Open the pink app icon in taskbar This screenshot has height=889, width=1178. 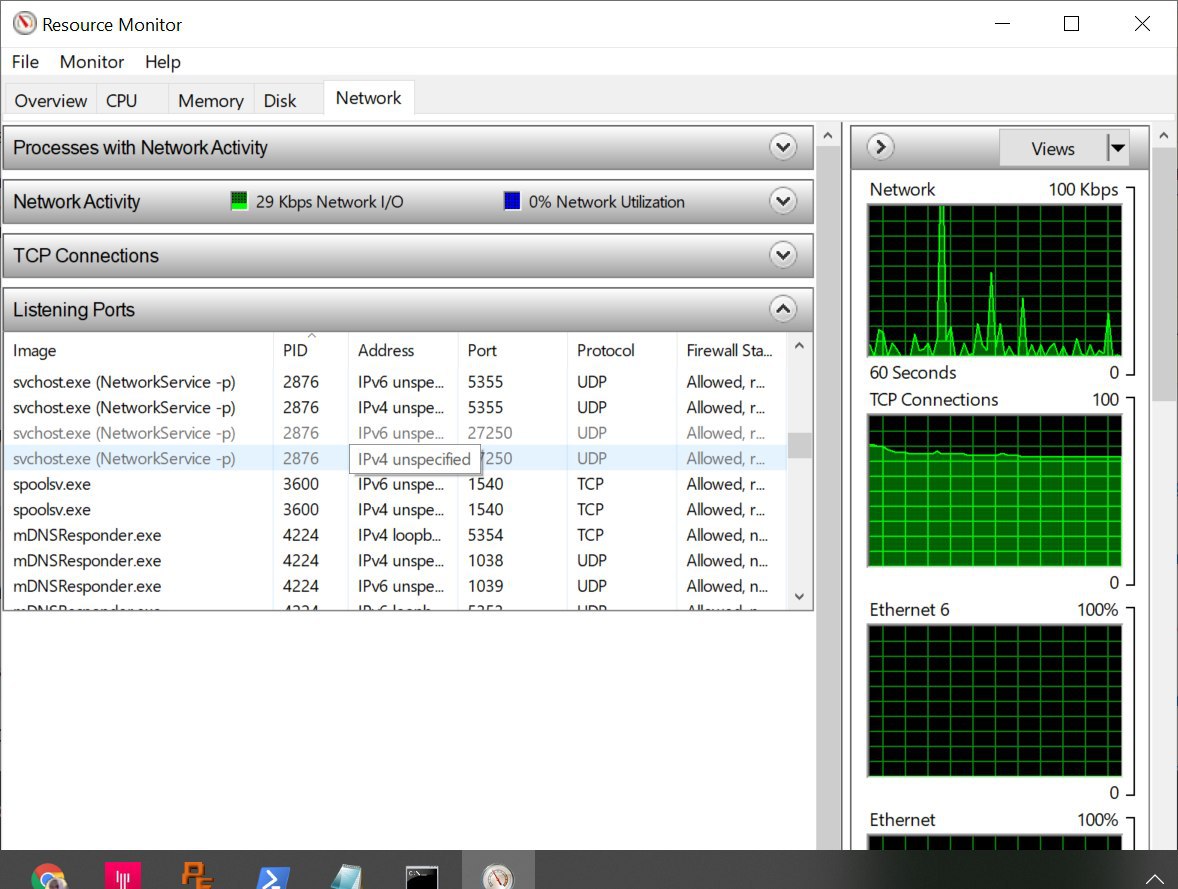(x=123, y=875)
